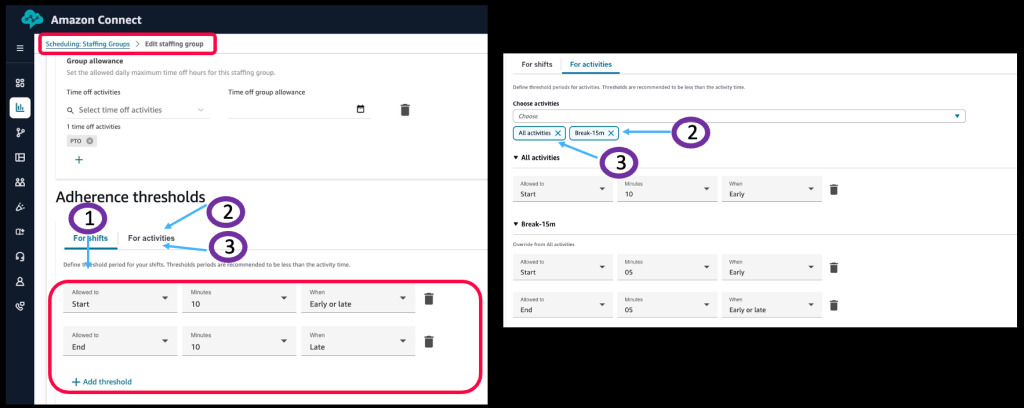Remove the All activities tag
Image resolution: width=1024 pixels, height=408 pixels.
pos(558,132)
